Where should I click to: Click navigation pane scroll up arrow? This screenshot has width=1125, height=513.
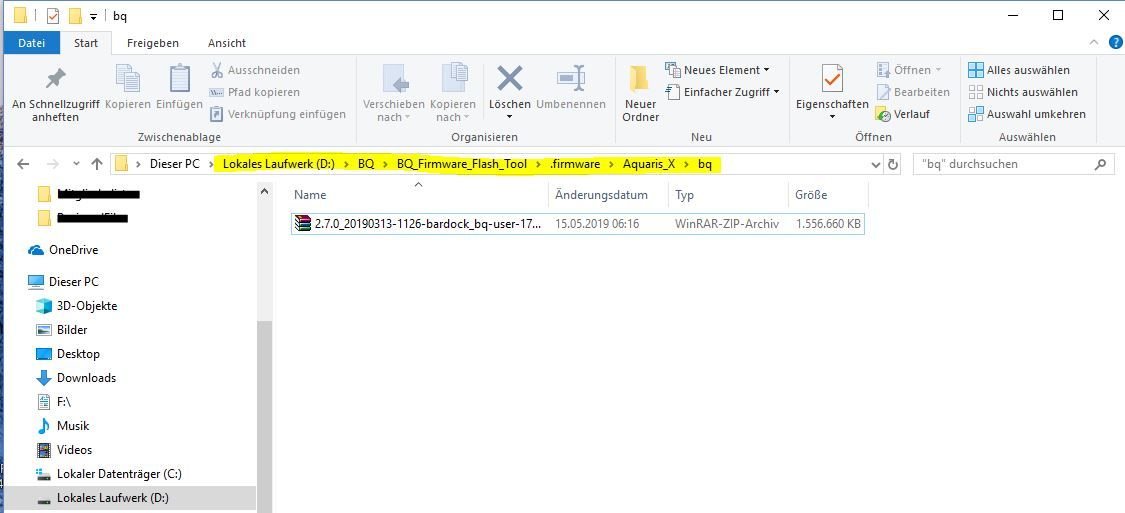pos(264,192)
